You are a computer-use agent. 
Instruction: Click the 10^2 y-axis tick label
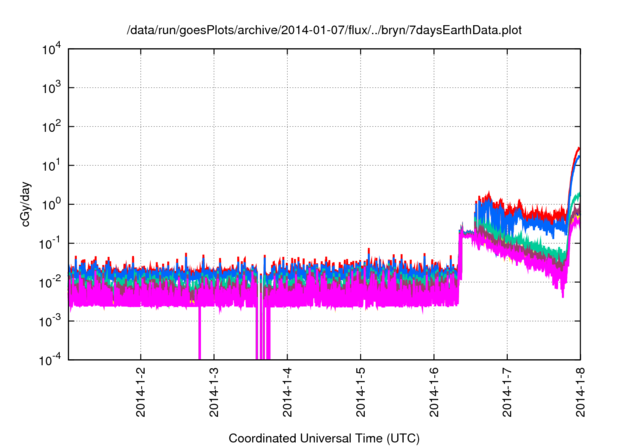coord(51,127)
